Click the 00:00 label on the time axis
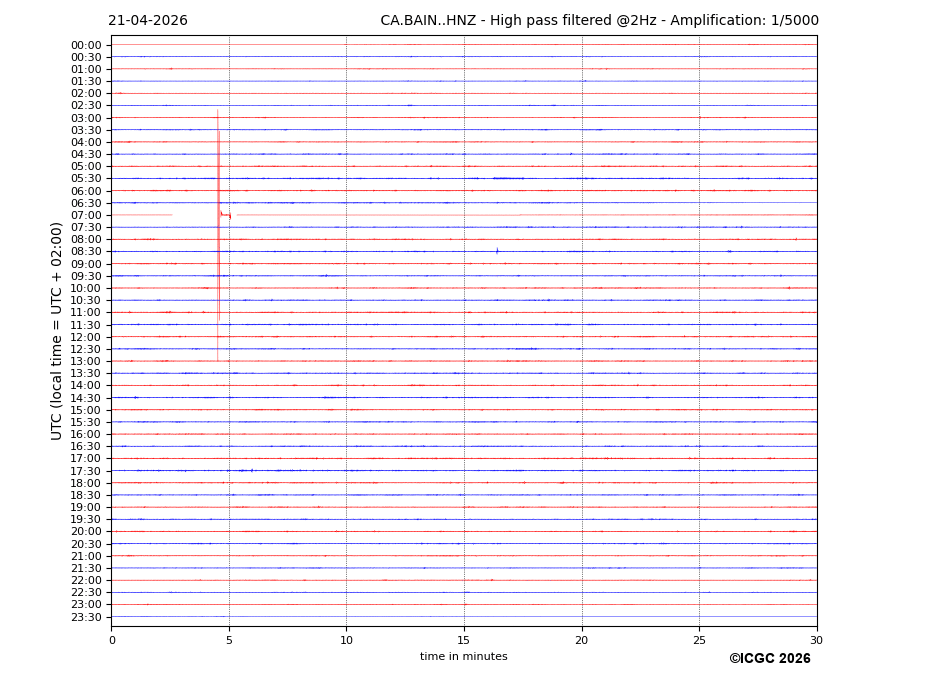The image size is (927, 696). 86,45
